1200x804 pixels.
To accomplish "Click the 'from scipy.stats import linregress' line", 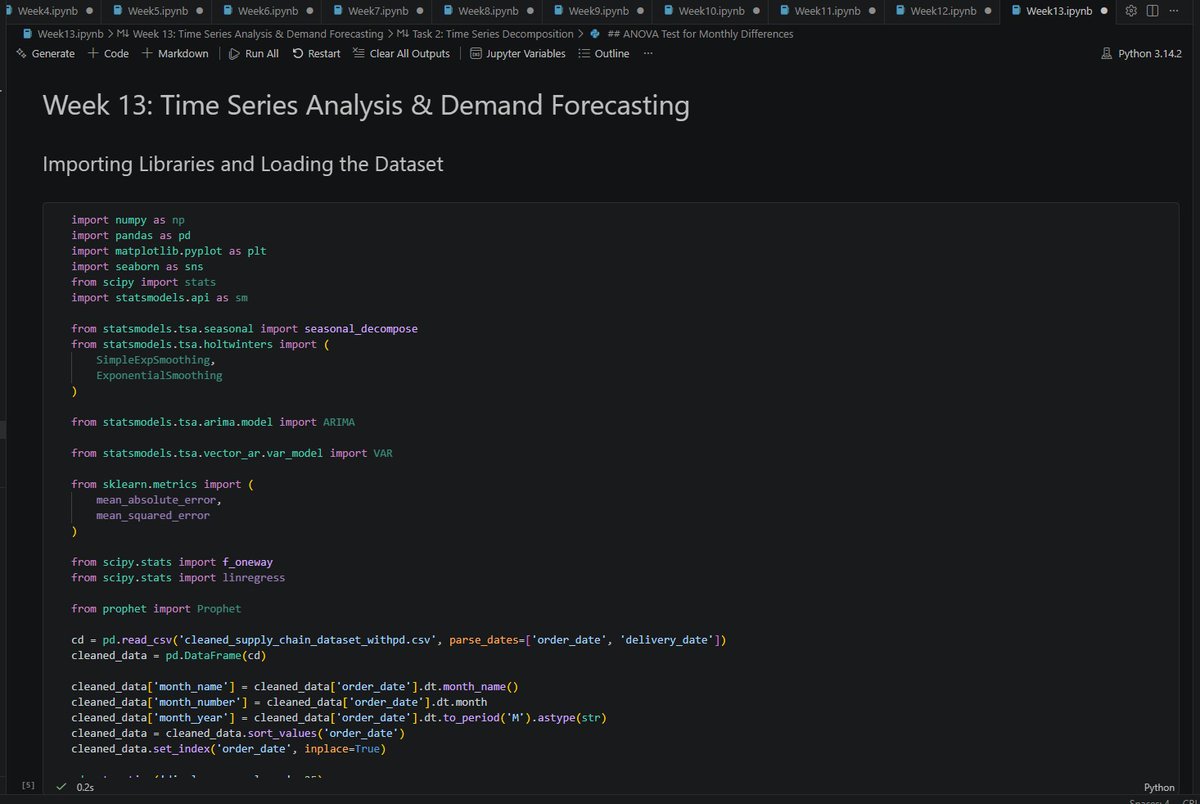I will click(x=178, y=577).
